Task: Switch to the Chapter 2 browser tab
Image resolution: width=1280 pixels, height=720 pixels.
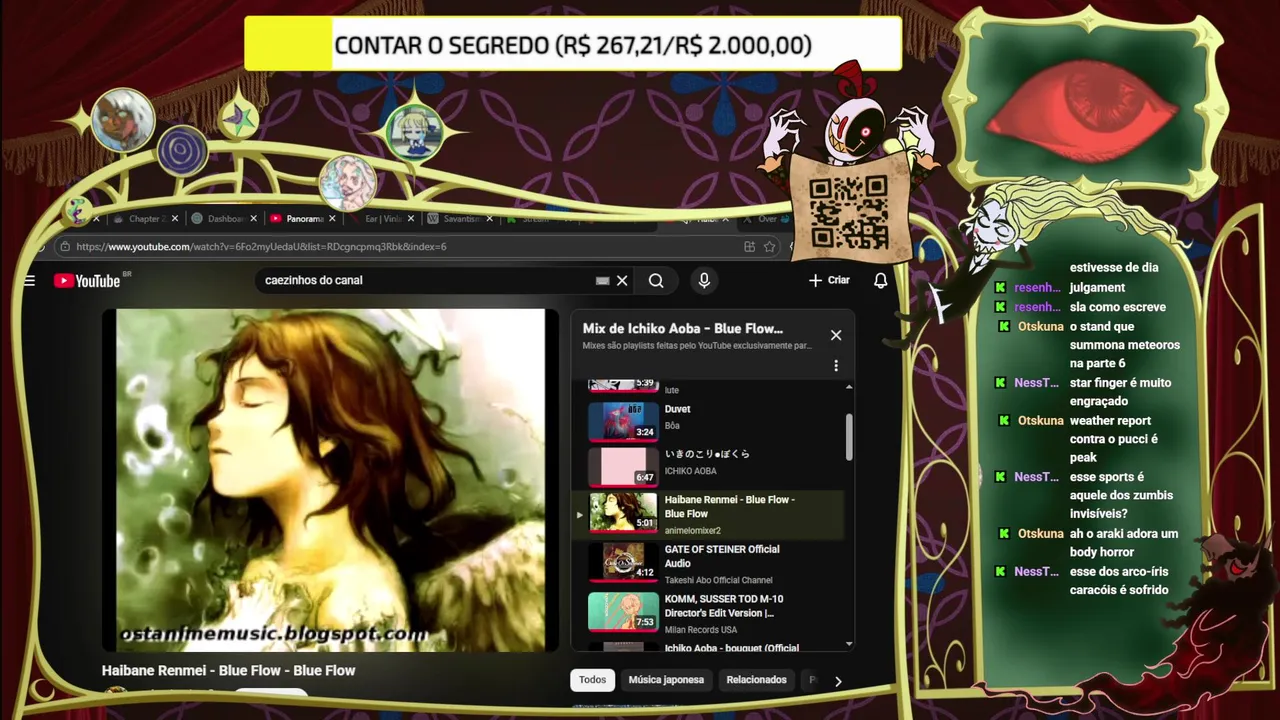Action: pos(146,219)
